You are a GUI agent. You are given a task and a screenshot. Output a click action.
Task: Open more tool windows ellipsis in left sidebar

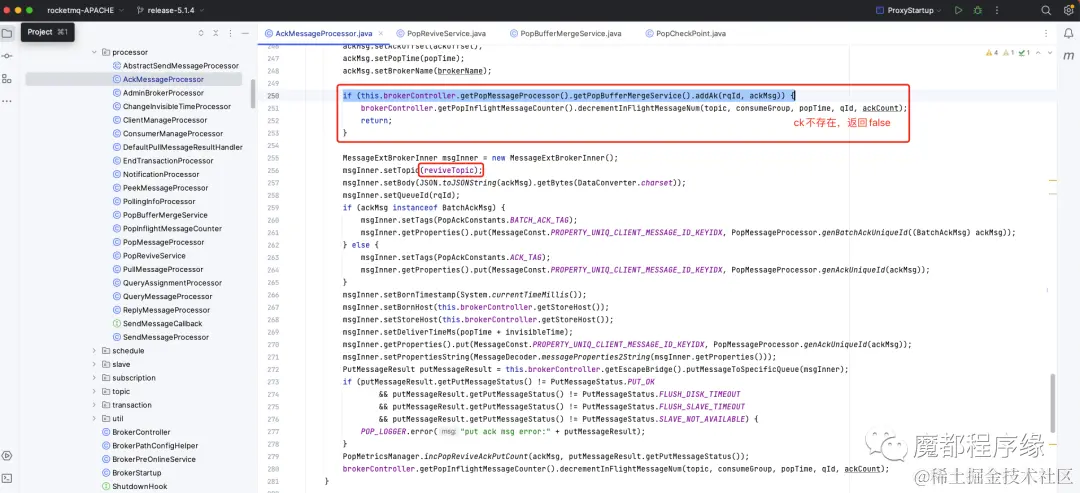[7, 101]
